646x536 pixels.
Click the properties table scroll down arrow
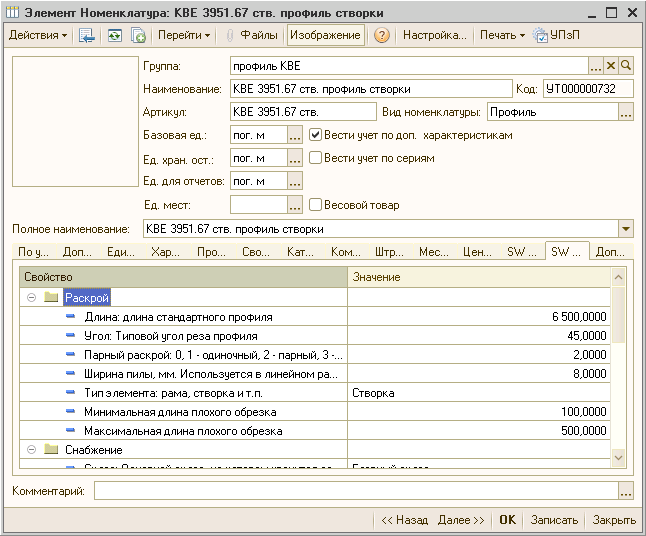618,458
